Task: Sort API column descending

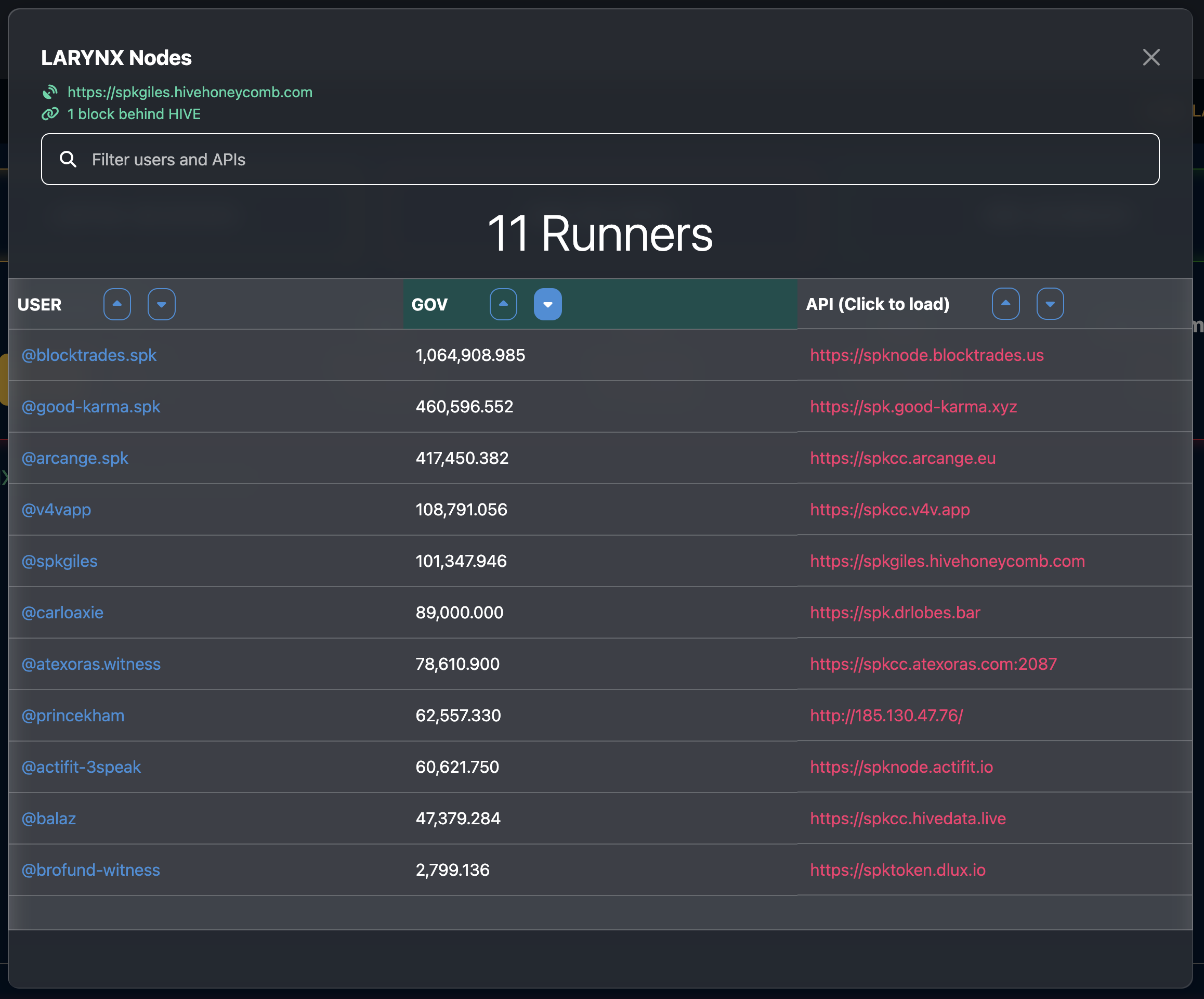Action: point(1050,304)
